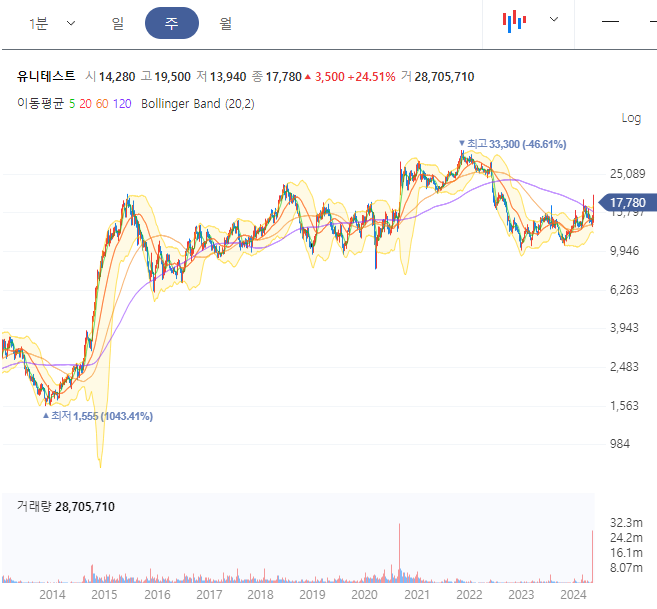
Task: Switch chart to 월 (monthly) tab
Action: click(225, 23)
